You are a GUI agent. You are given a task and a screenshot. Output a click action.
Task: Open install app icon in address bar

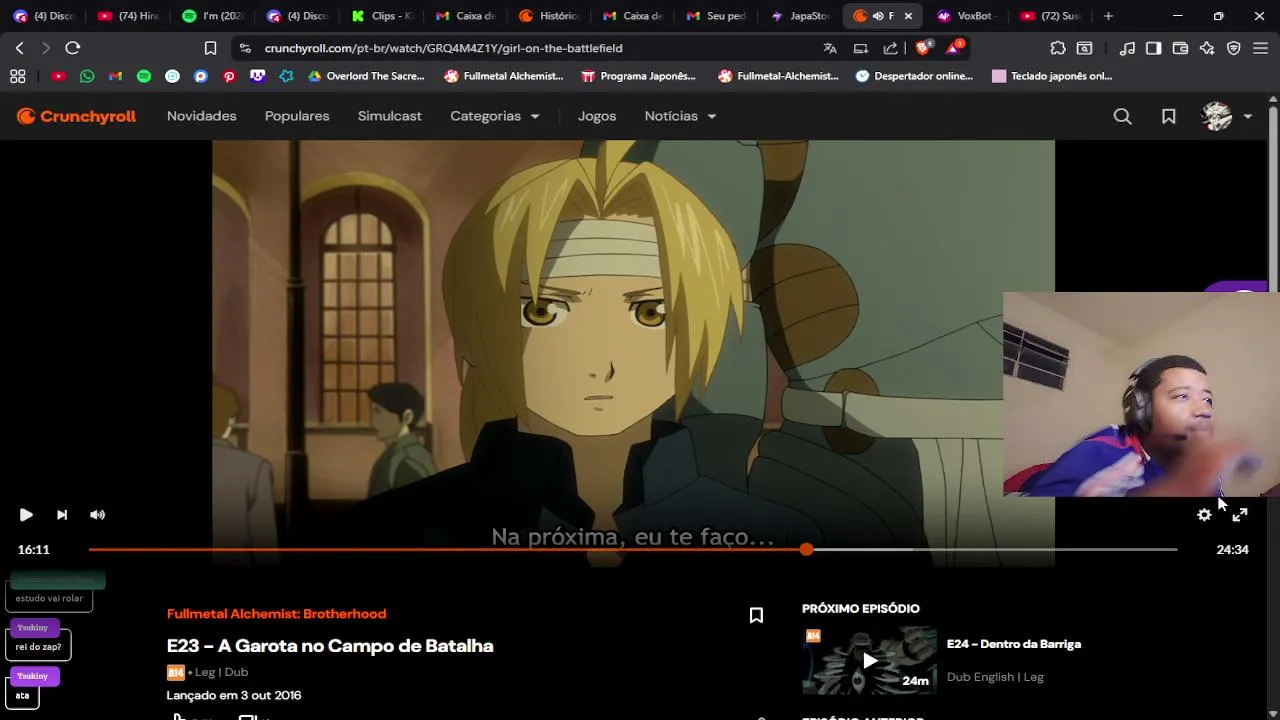[x=861, y=48]
